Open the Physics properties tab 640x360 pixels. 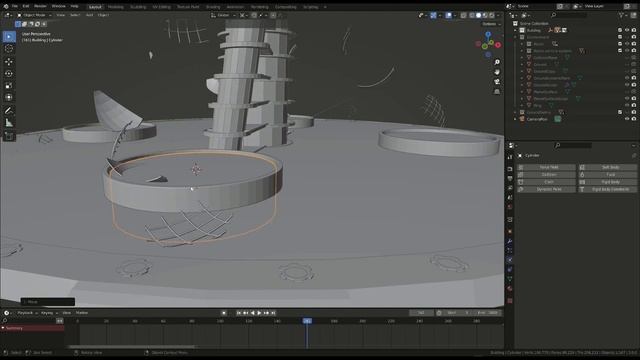[x=510, y=260]
